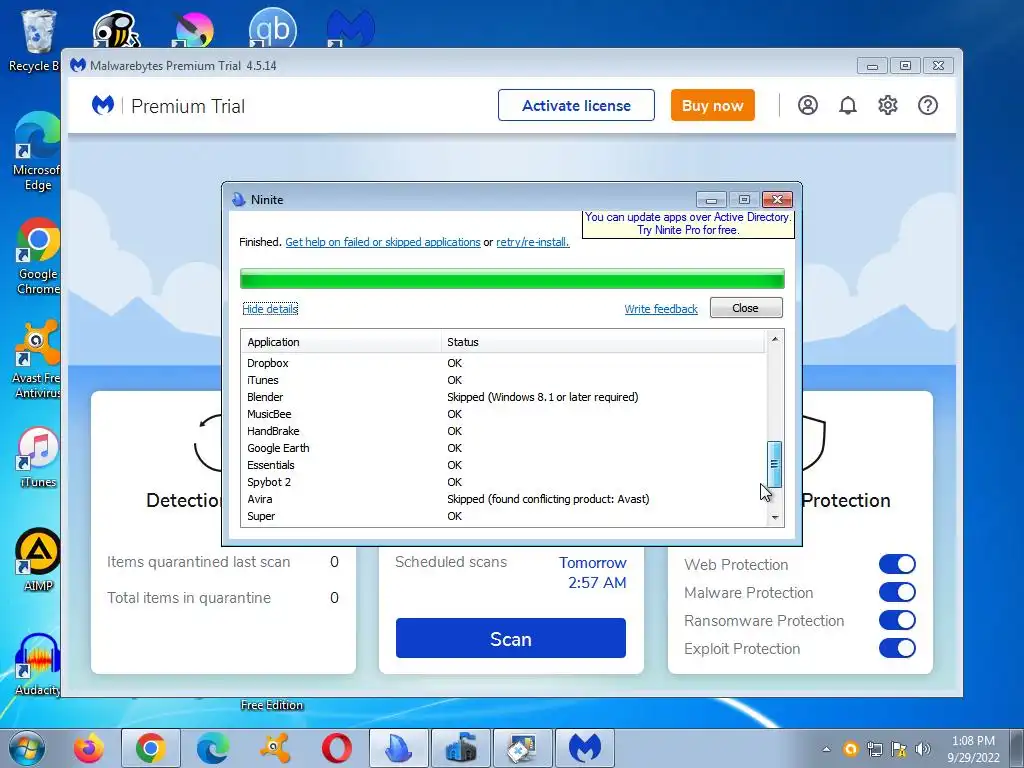The height and width of the screenshot is (768, 1024).
Task: Click the Tomorrow 2:57 AM scheduled scan time
Action: [x=593, y=573]
